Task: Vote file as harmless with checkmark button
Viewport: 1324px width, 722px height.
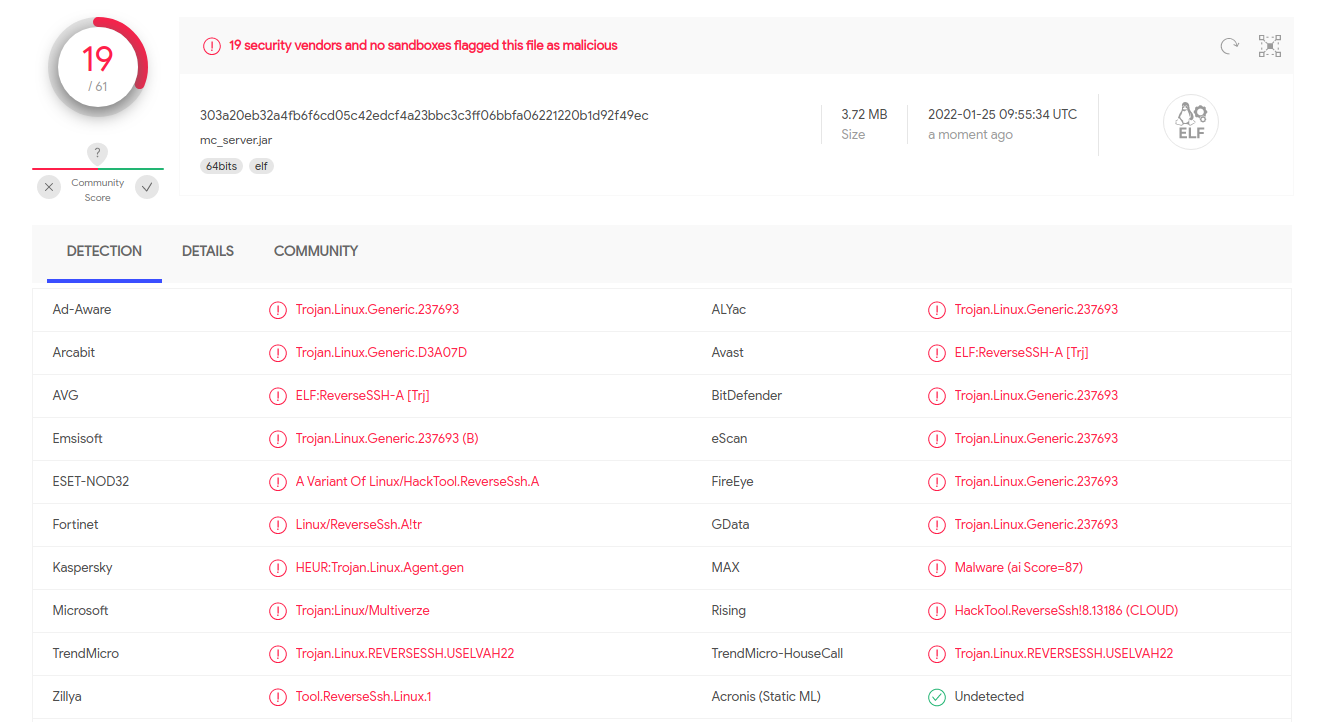Action: point(147,187)
